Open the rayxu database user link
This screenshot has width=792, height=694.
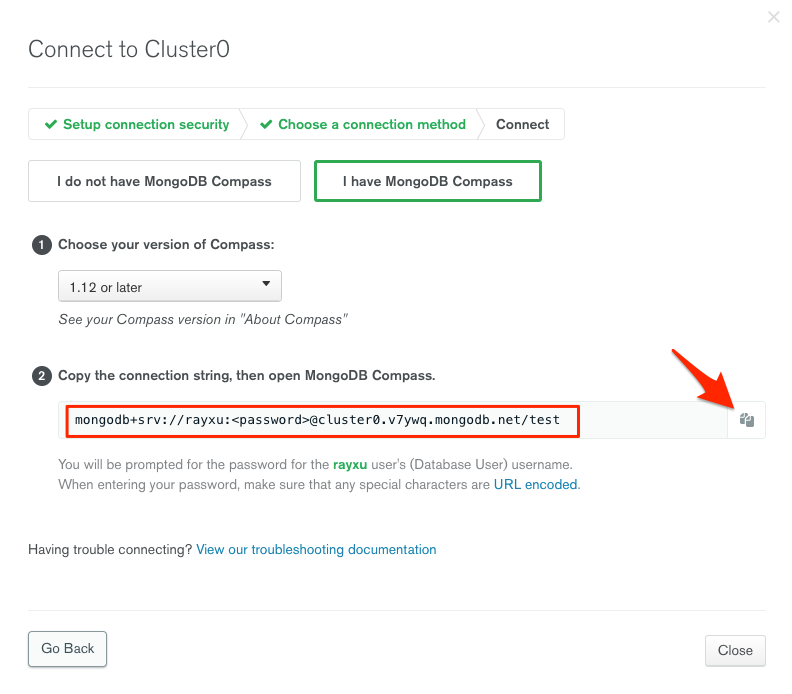tap(350, 465)
